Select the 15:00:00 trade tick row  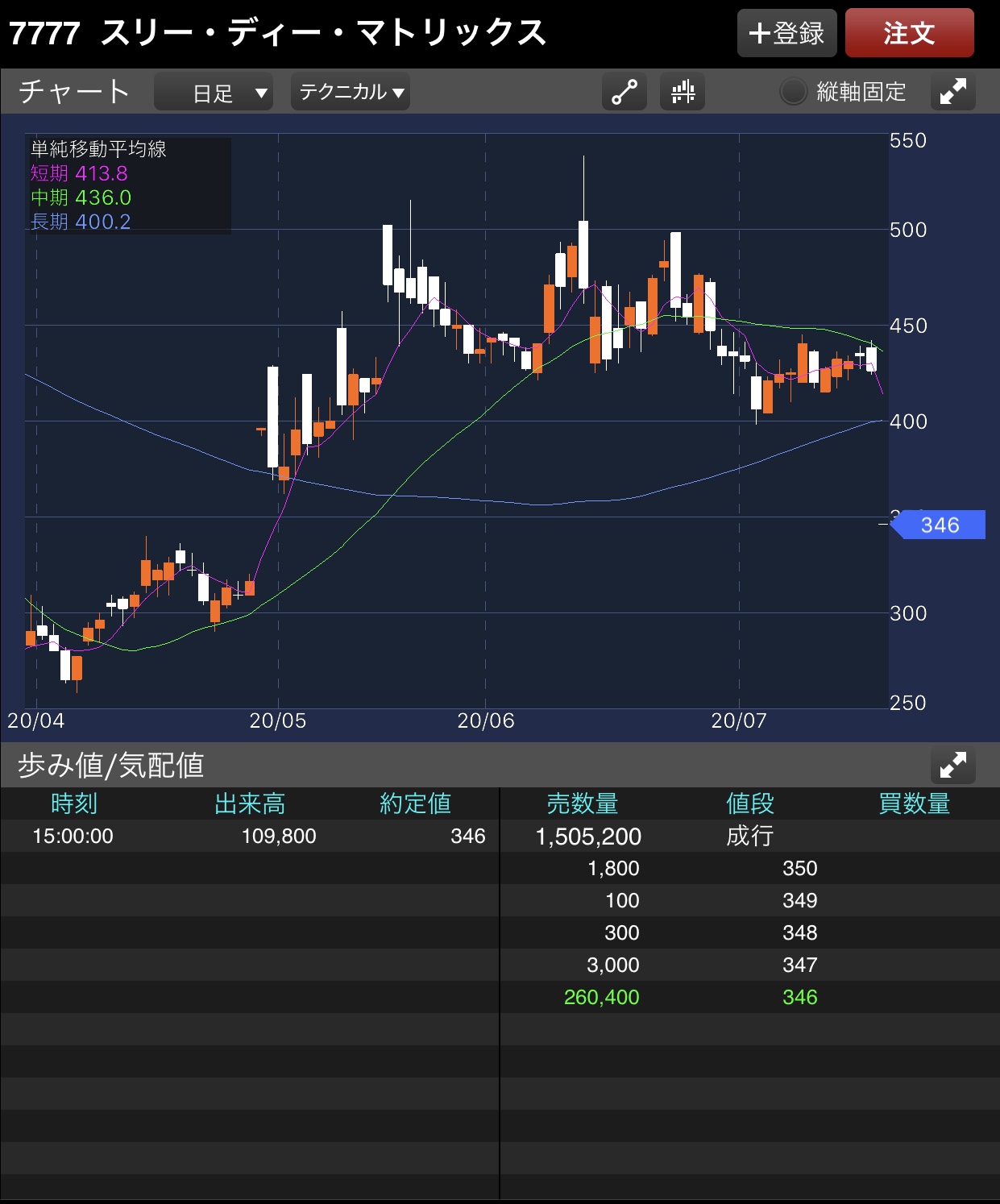coord(250,837)
